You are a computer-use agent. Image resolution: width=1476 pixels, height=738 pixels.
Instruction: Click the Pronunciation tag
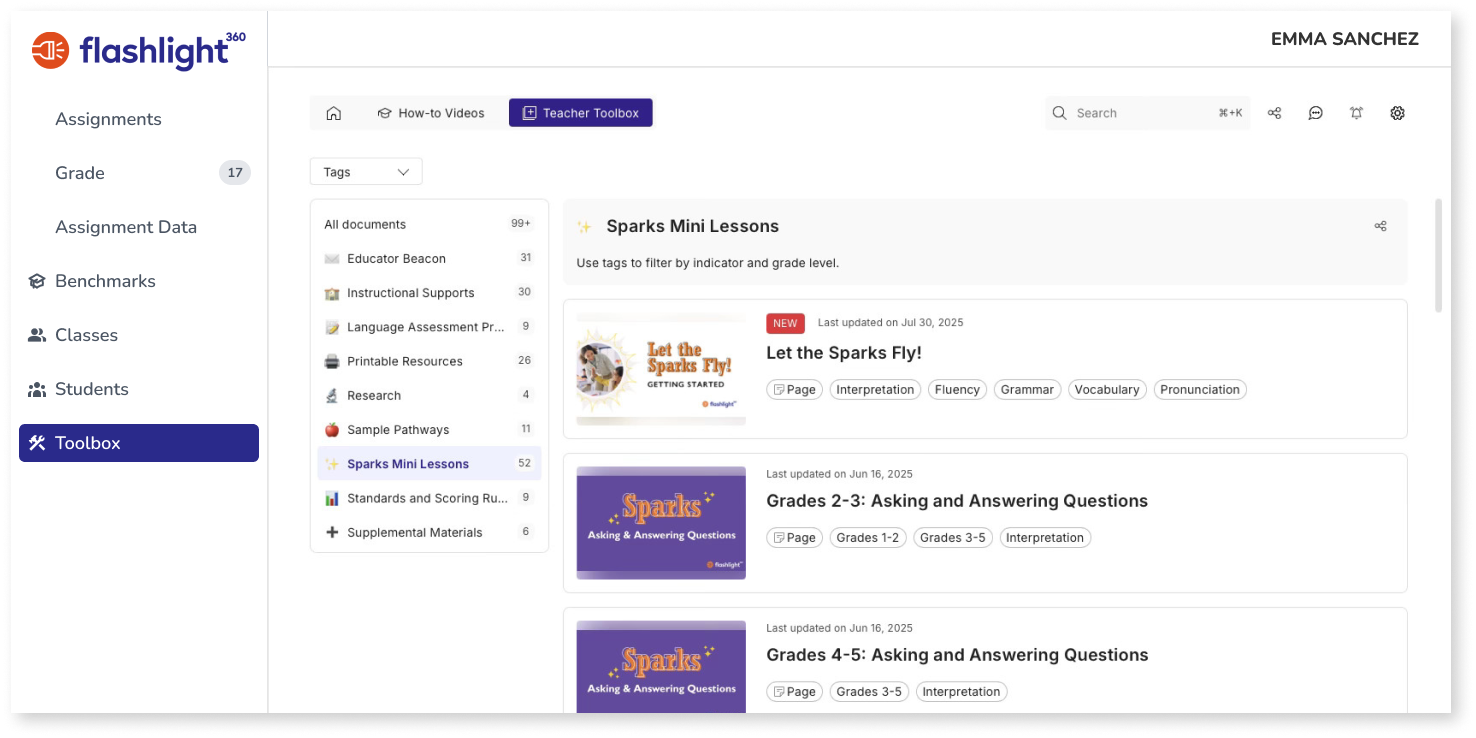click(1200, 390)
